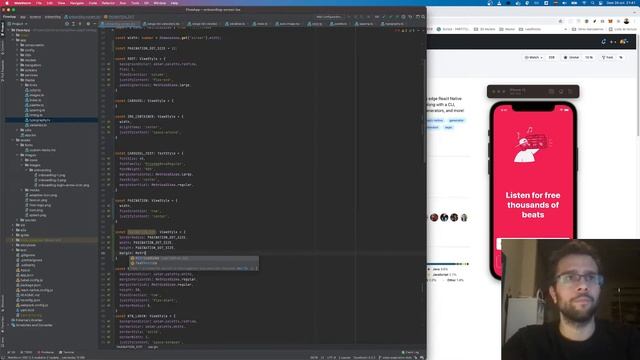Toggle the Pull Requests tool window stripe

pos(2,70)
